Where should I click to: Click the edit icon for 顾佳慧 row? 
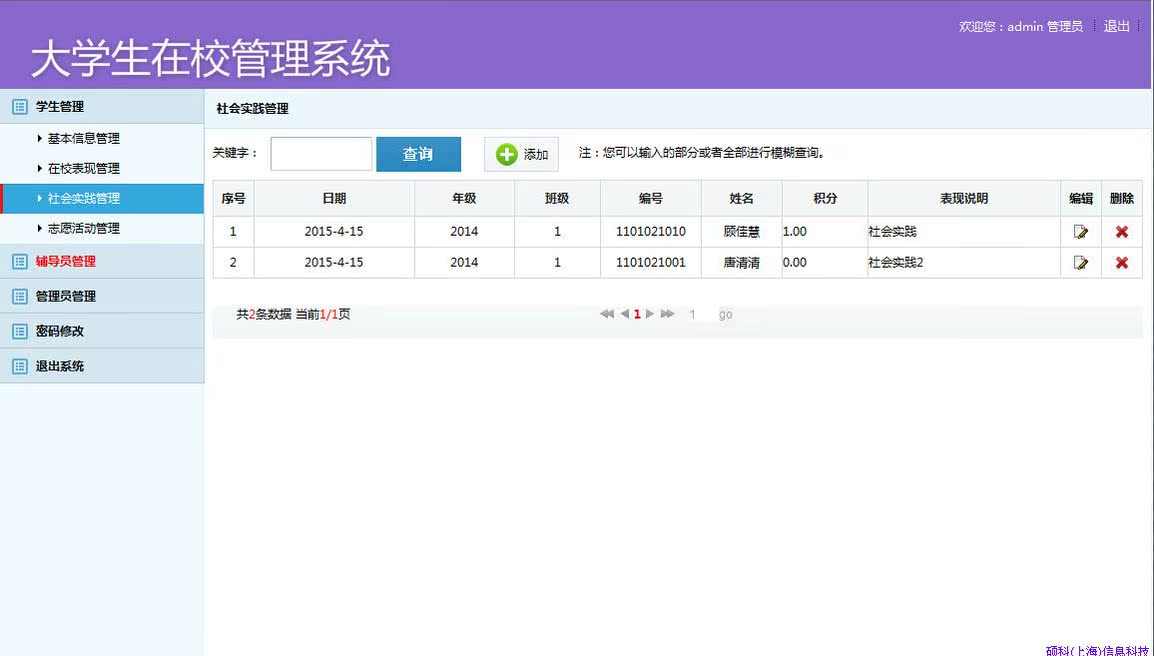click(1080, 232)
